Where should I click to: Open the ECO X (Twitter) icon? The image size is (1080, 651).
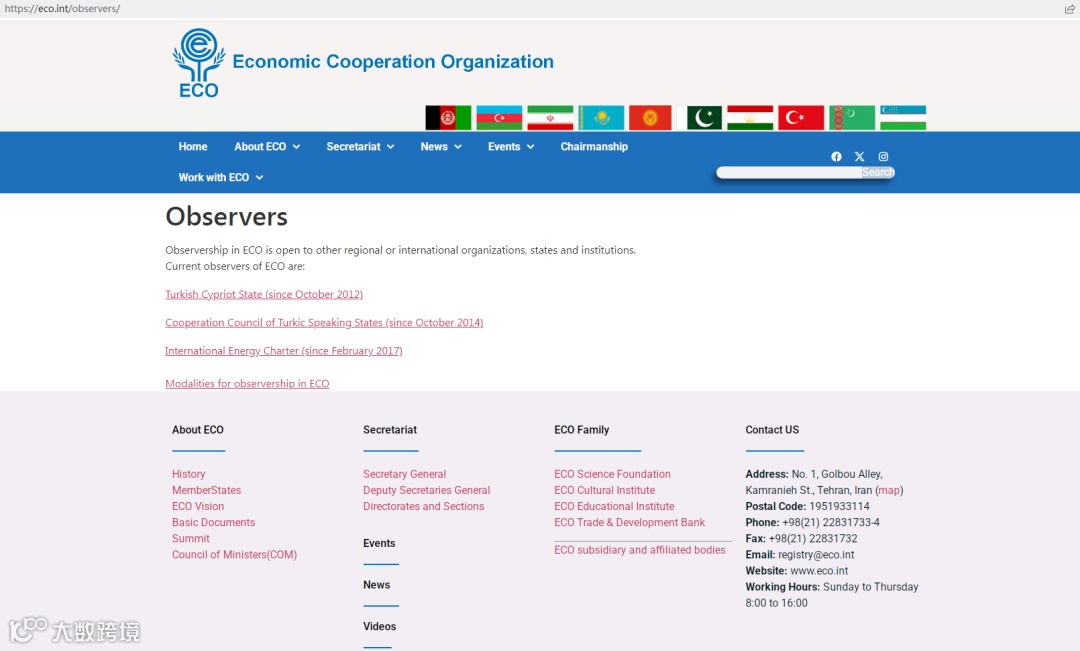860,156
